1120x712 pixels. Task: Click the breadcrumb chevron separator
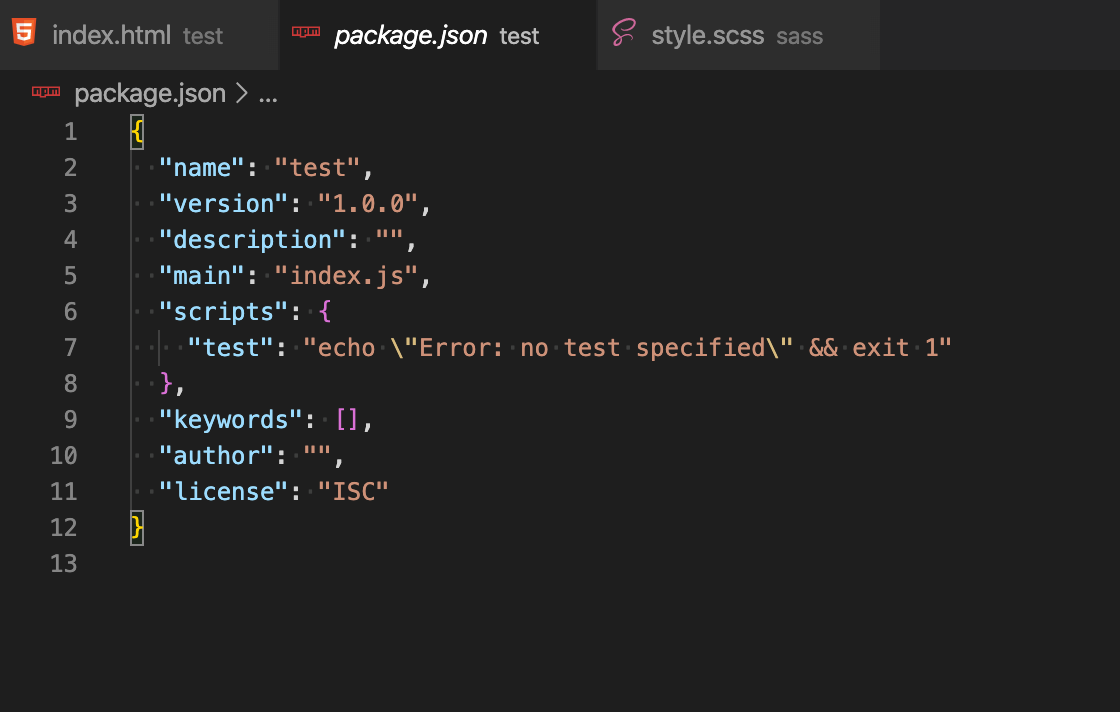pyautogui.click(x=242, y=94)
